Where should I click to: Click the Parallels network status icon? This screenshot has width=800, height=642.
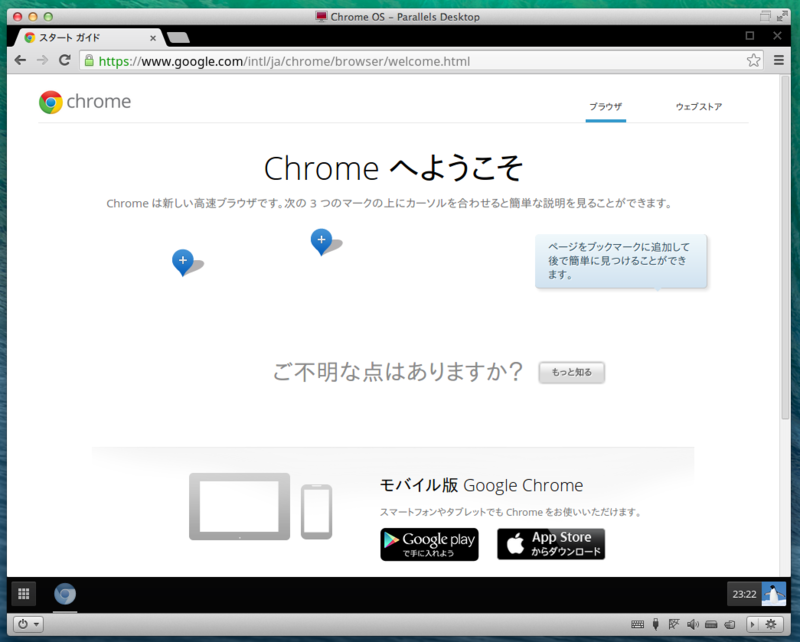point(673,624)
